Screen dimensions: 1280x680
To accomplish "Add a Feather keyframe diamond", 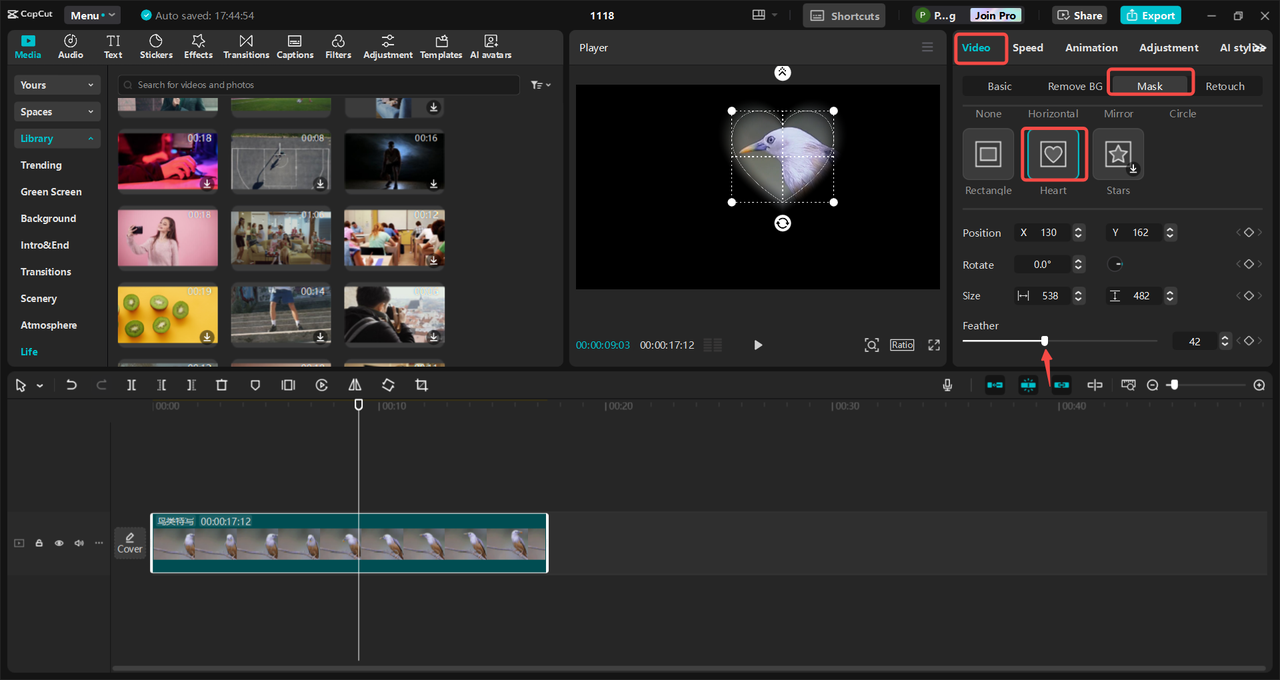I will coord(1248,341).
